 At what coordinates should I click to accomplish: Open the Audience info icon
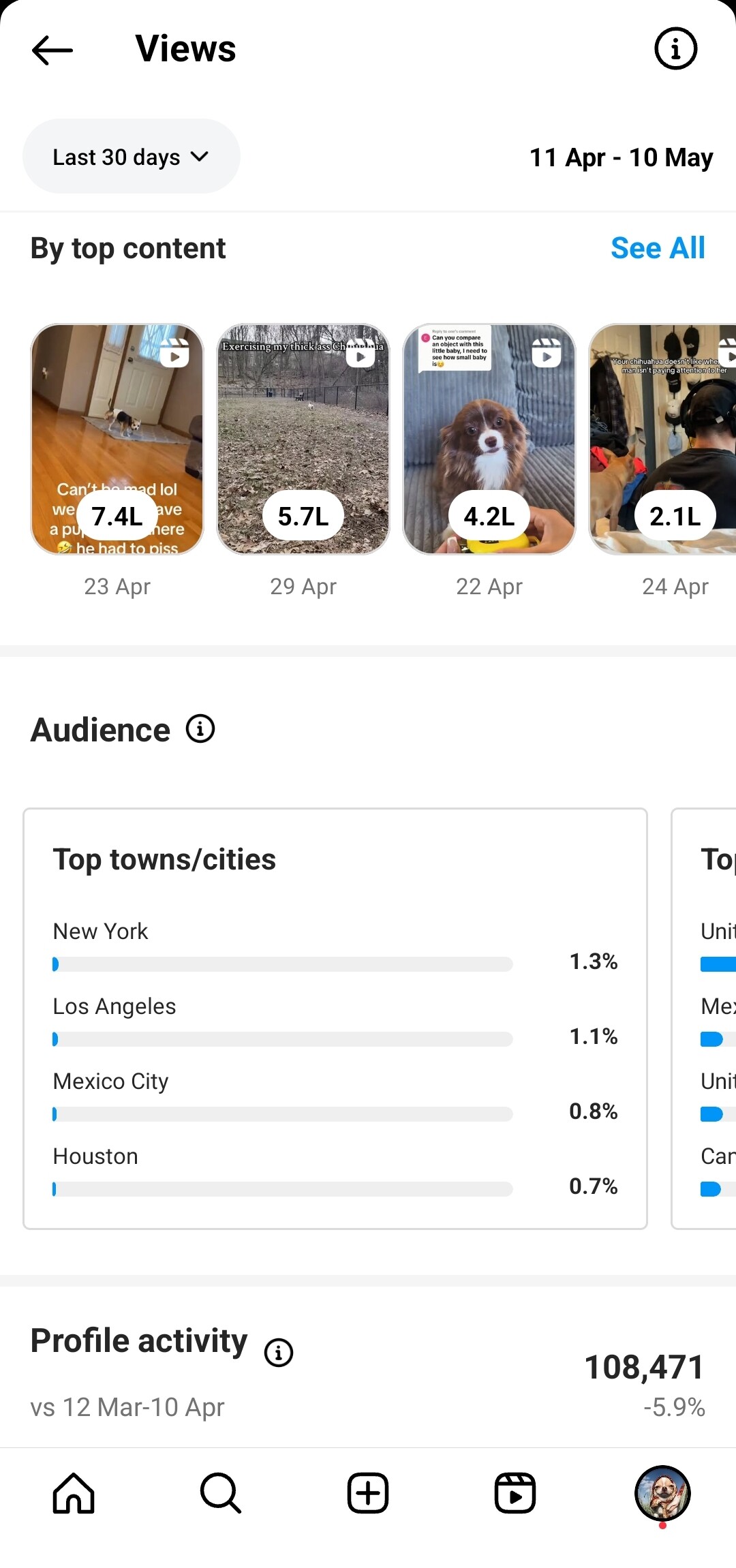point(200,729)
